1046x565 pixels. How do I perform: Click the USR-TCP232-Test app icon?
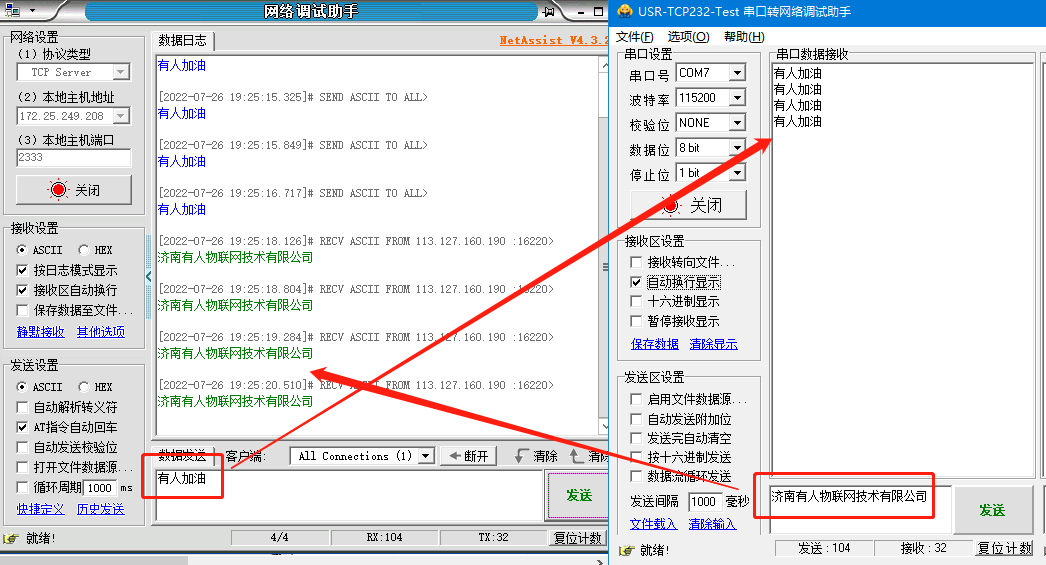625,12
